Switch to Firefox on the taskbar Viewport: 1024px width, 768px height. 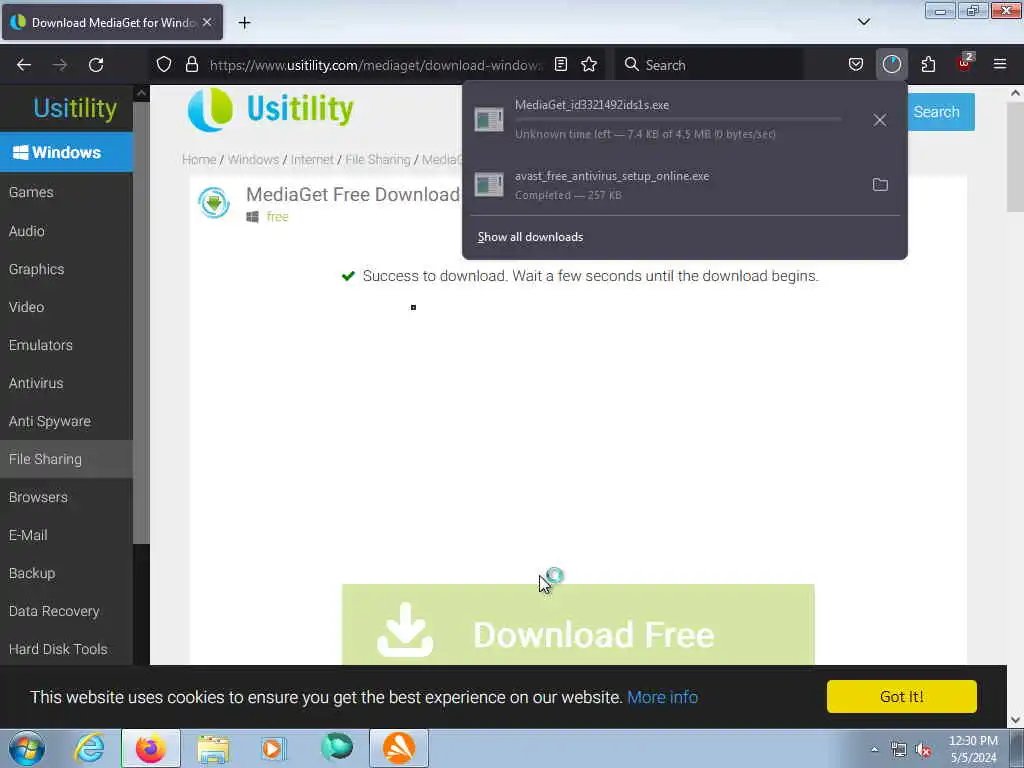(151, 748)
